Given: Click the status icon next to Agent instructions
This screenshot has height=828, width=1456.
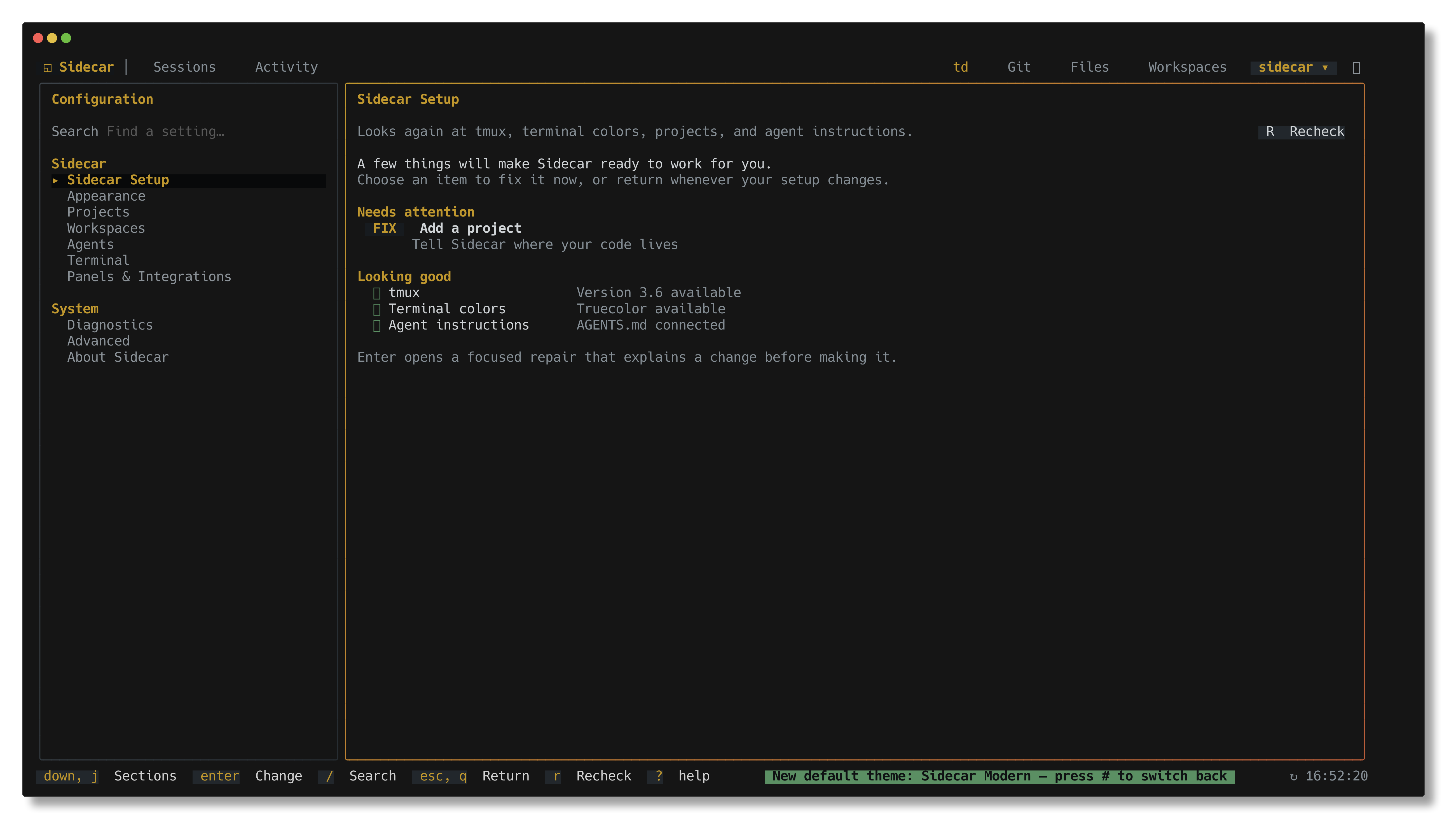Looking at the screenshot, I should coord(377,325).
